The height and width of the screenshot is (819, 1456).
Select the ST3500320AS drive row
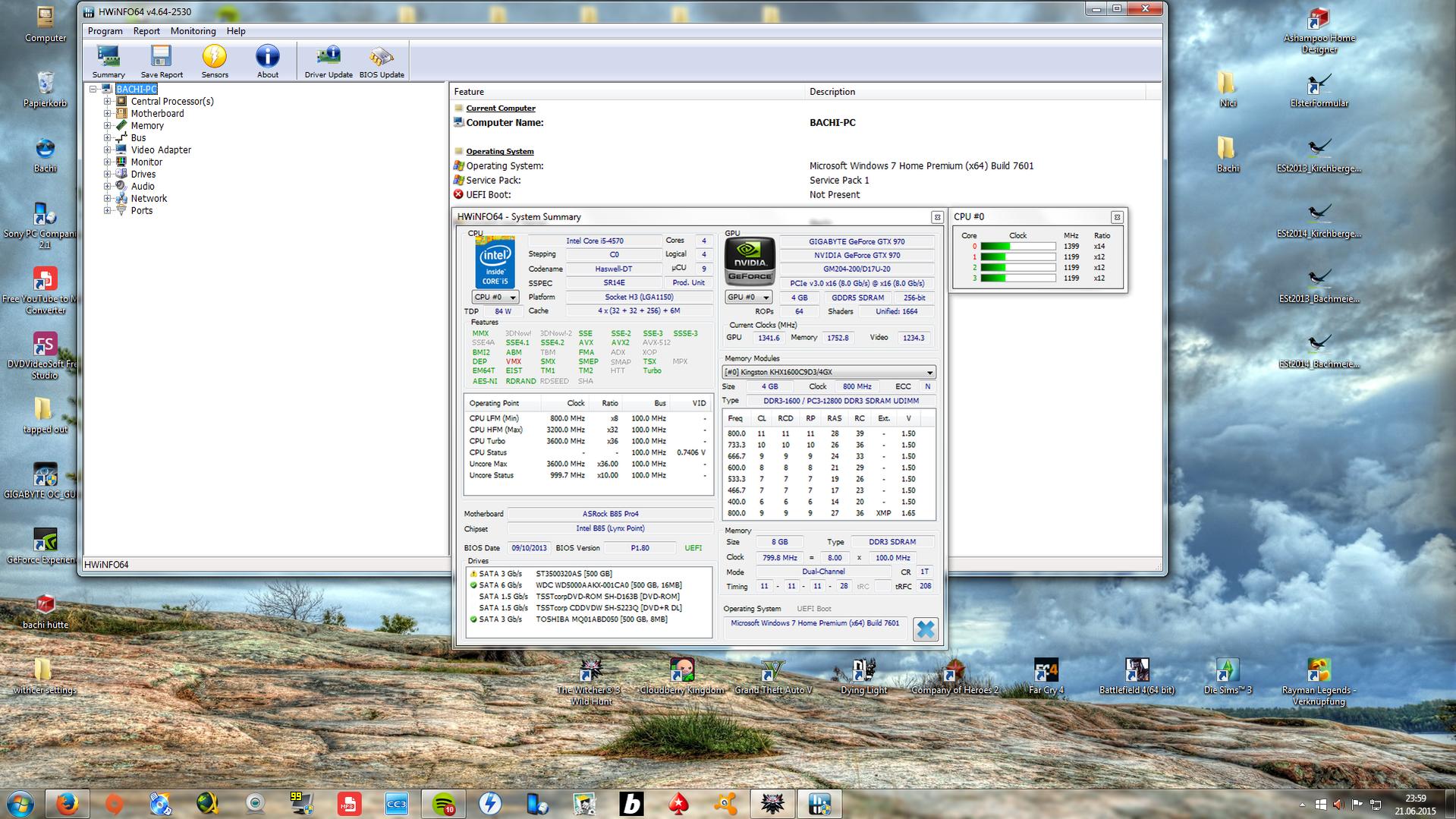(589, 574)
